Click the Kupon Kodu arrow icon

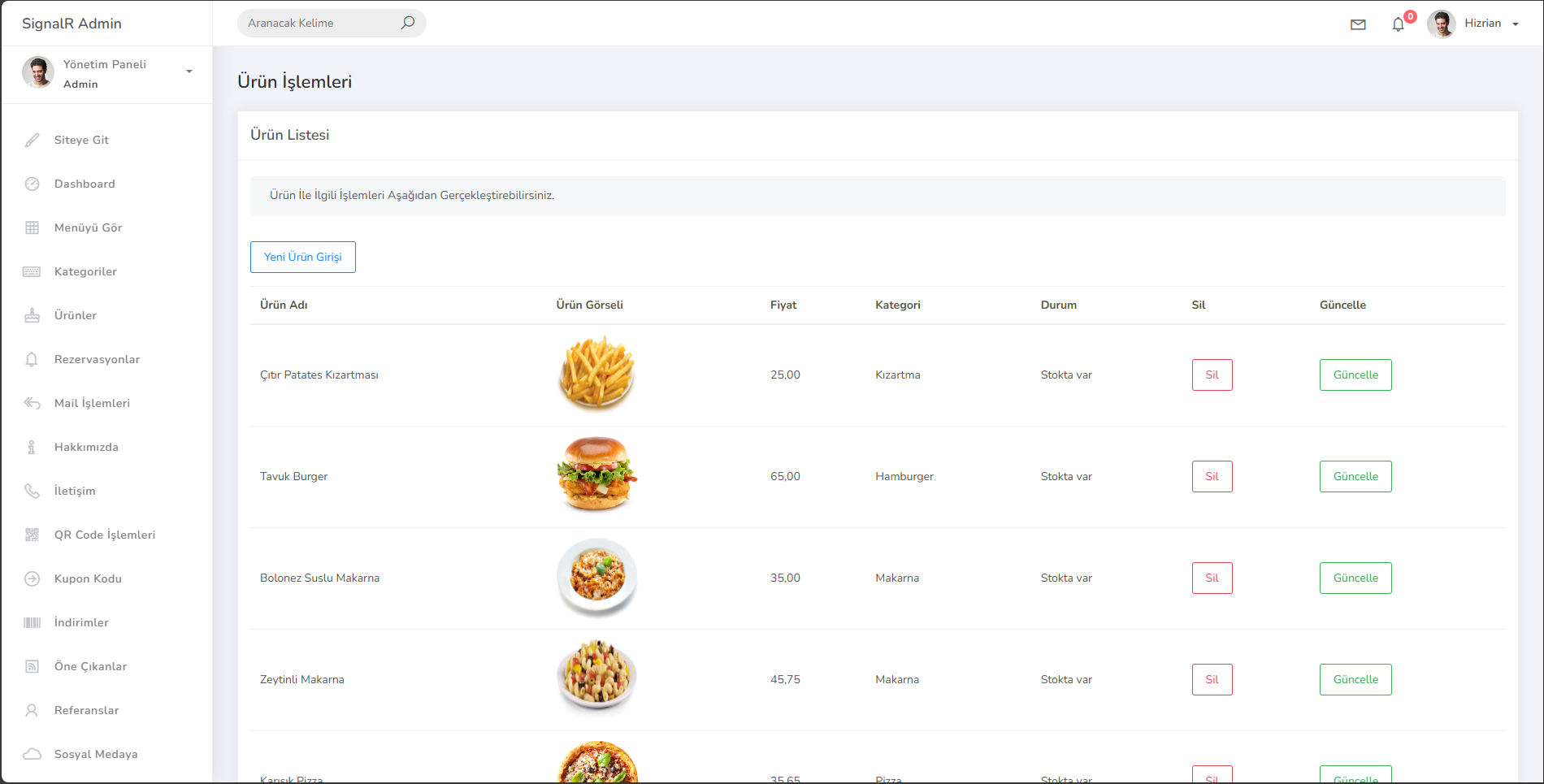(32, 578)
